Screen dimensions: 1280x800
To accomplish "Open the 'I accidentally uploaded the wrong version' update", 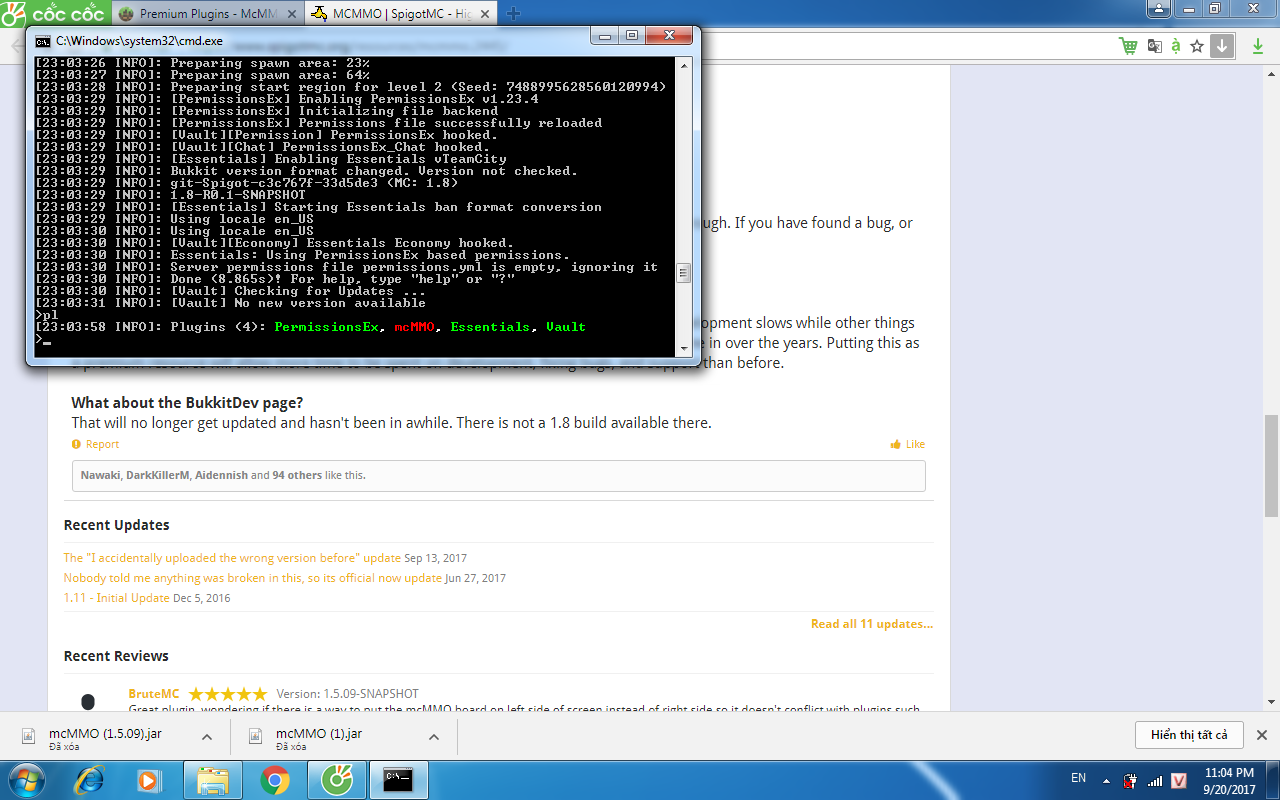I will [232, 558].
